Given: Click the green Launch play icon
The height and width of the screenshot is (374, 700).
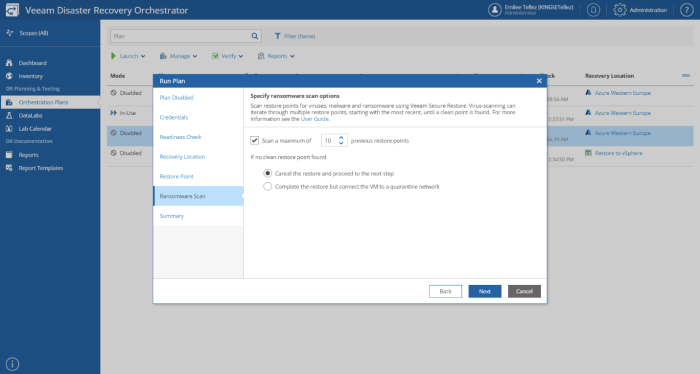Looking at the screenshot, I should click(113, 56).
